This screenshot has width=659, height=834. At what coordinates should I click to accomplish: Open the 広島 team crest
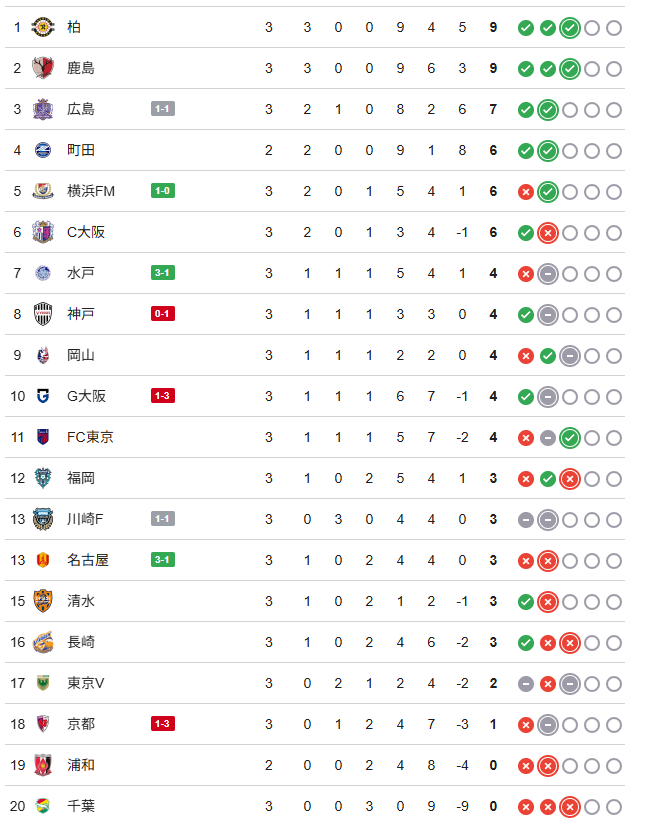pyautogui.click(x=43, y=109)
